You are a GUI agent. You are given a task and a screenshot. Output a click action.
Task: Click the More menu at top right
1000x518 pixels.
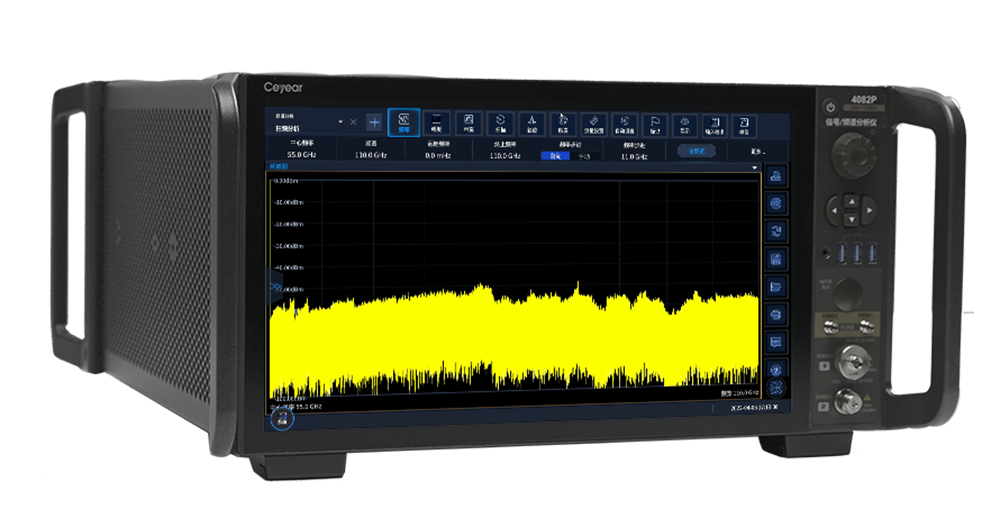pyautogui.click(x=758, y=152)
